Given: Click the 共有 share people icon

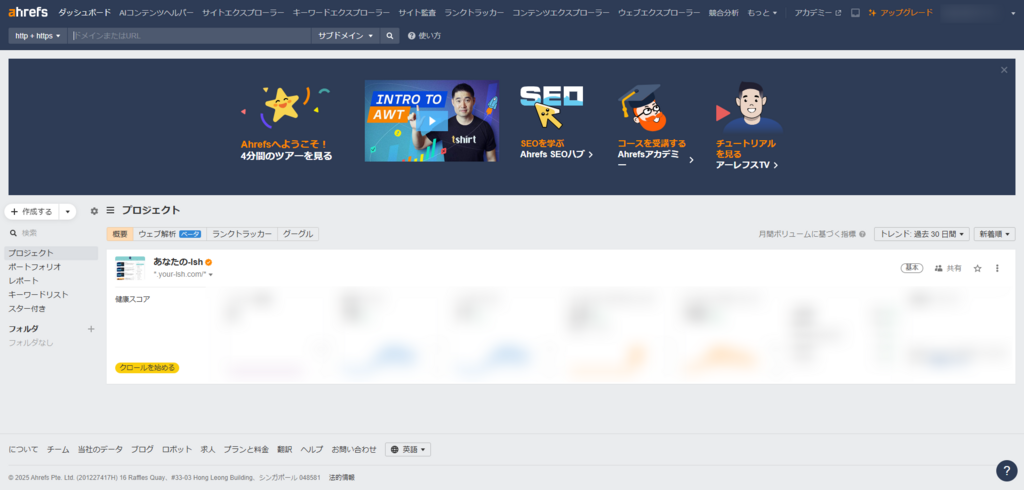Looking at the screenshot, I should pos(938,268).
